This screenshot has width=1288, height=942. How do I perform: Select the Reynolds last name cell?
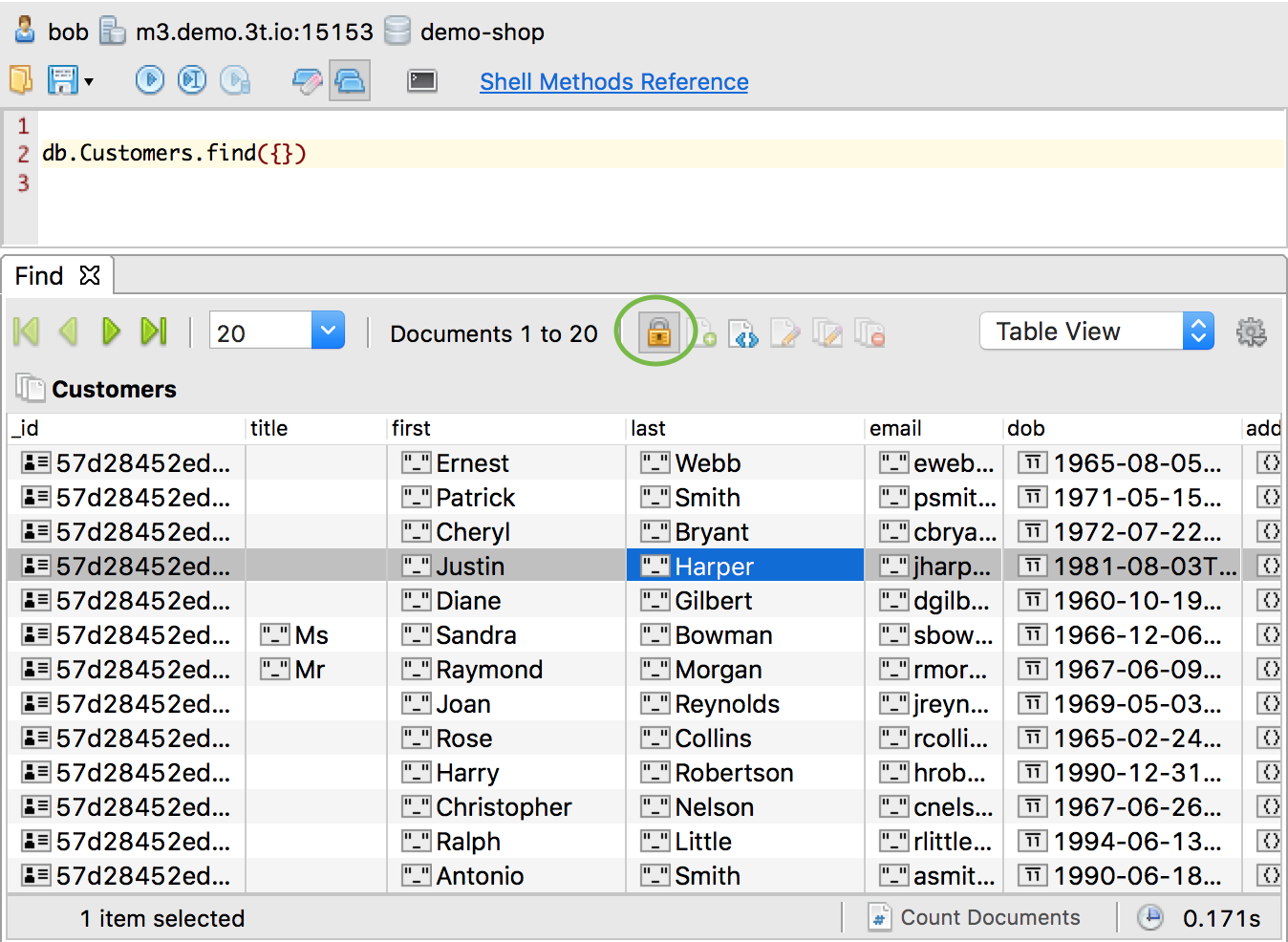point(745,704)
